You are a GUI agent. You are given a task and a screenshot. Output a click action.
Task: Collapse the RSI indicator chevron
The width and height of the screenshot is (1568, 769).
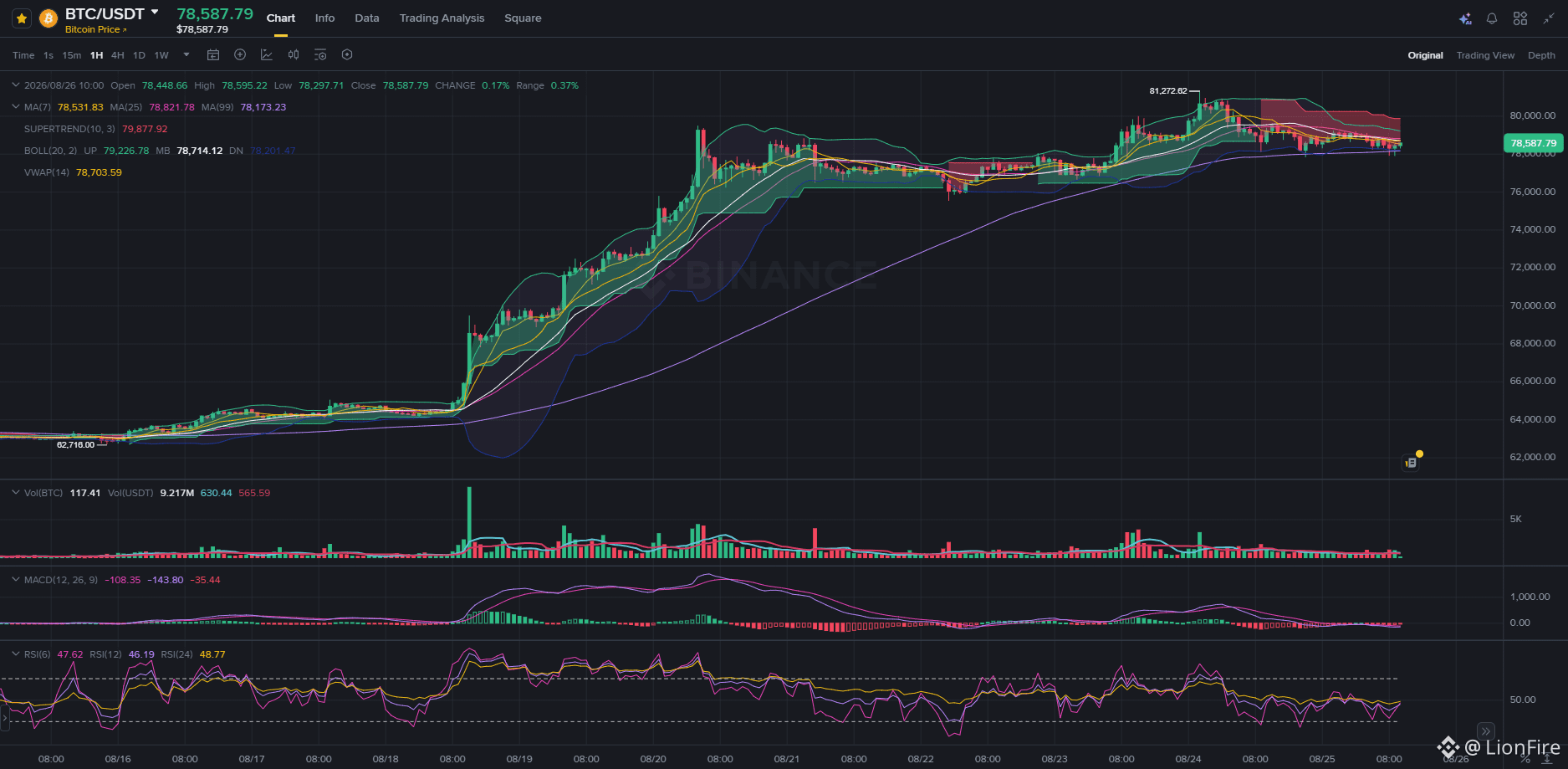(16, 654)
